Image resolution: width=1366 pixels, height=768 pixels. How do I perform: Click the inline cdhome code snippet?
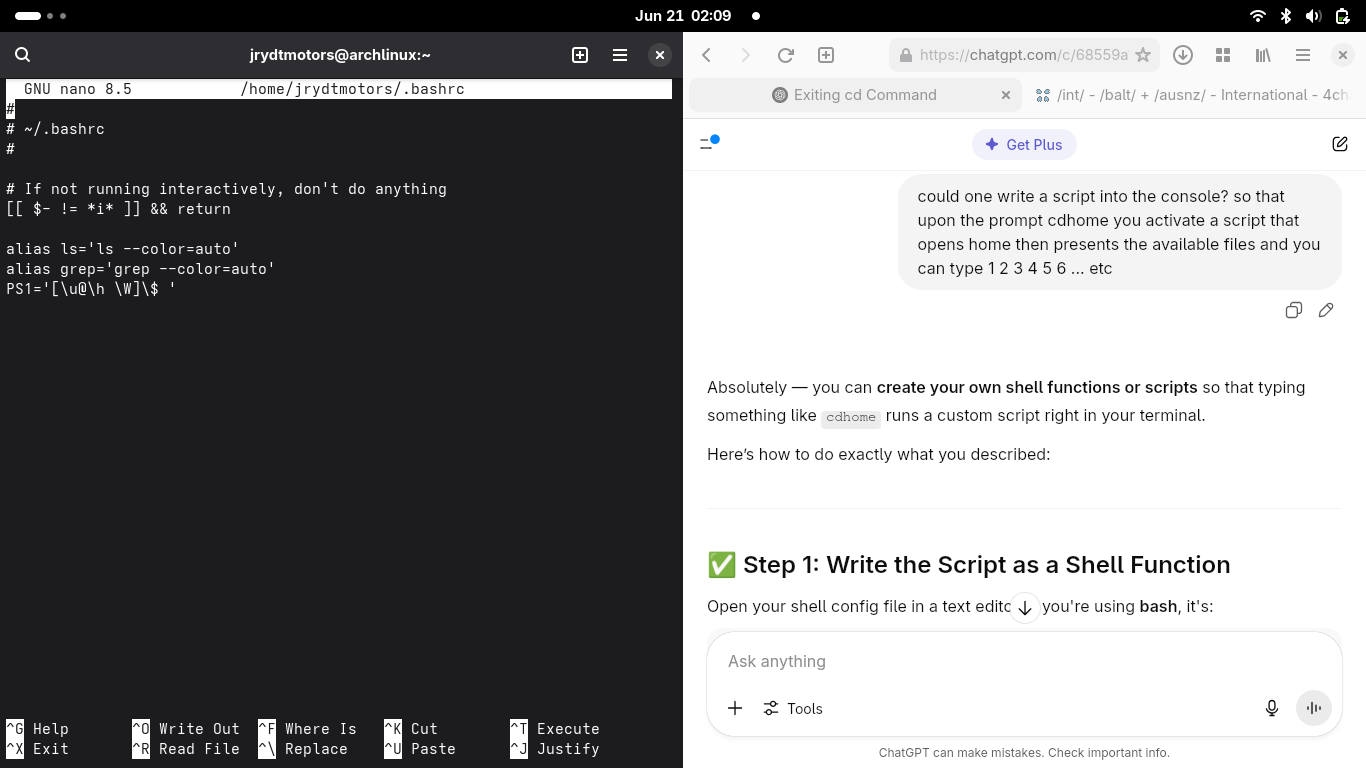pyautogui.click(x=851, y=417)
